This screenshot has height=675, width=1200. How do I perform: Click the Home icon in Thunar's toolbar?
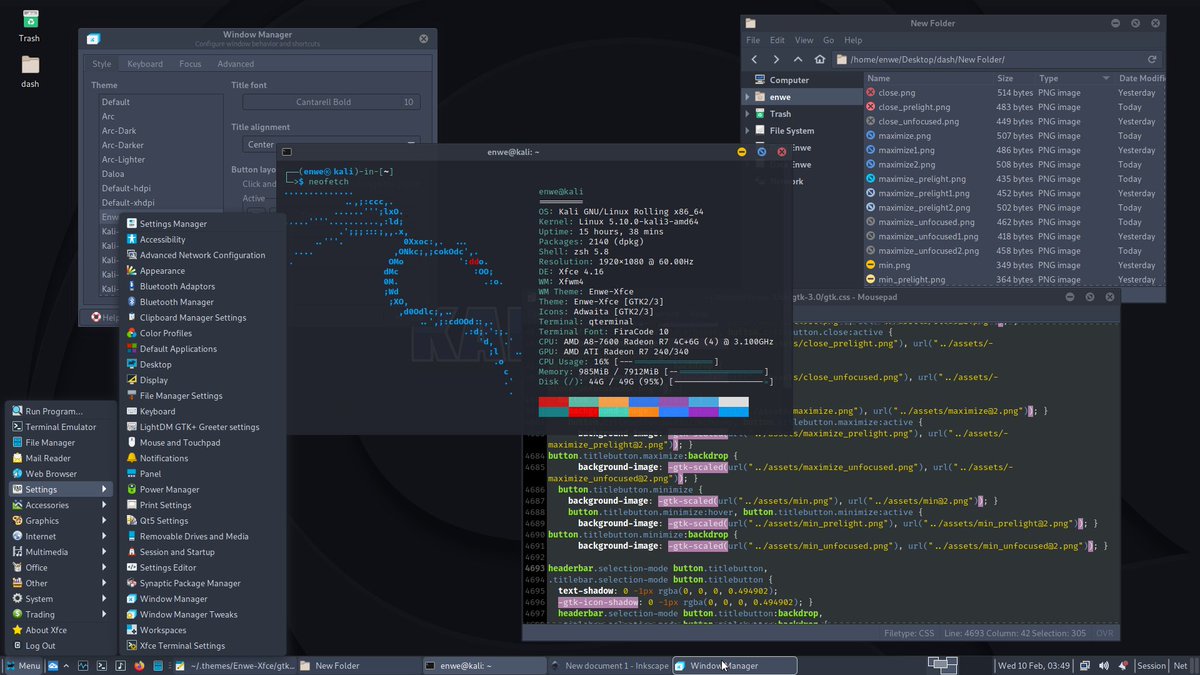pyautogui.click(x=819, y=59)
